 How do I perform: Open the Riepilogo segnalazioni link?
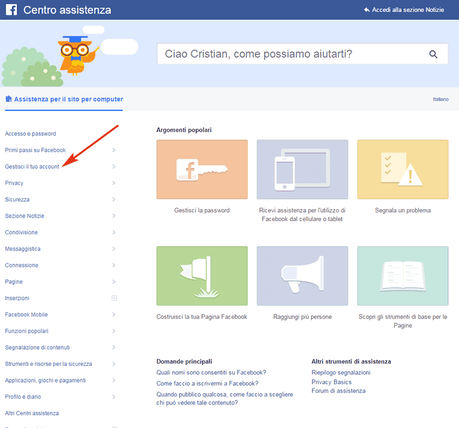[341, 372]
